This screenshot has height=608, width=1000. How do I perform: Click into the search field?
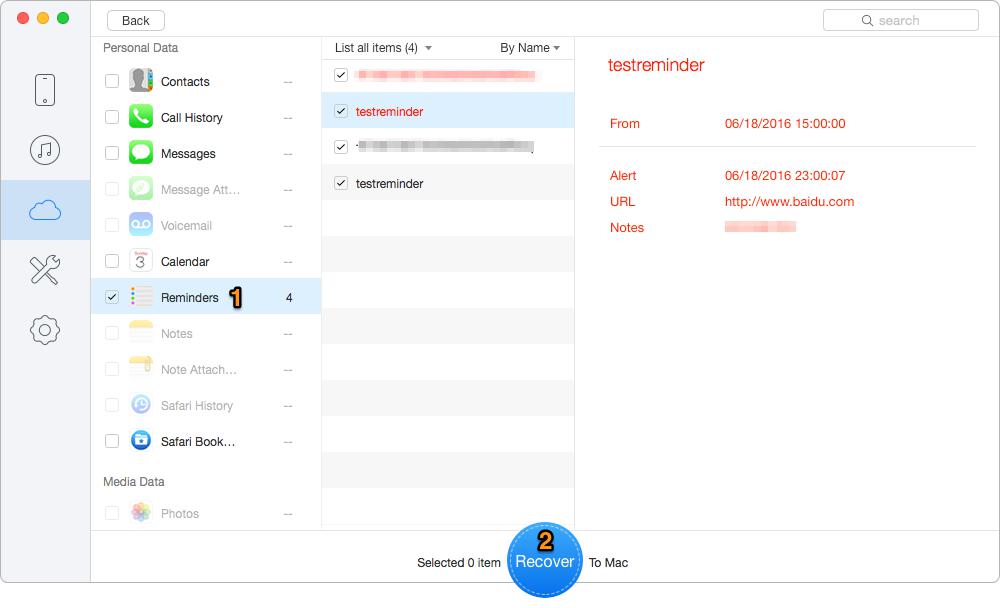click(x=901, y=20)
